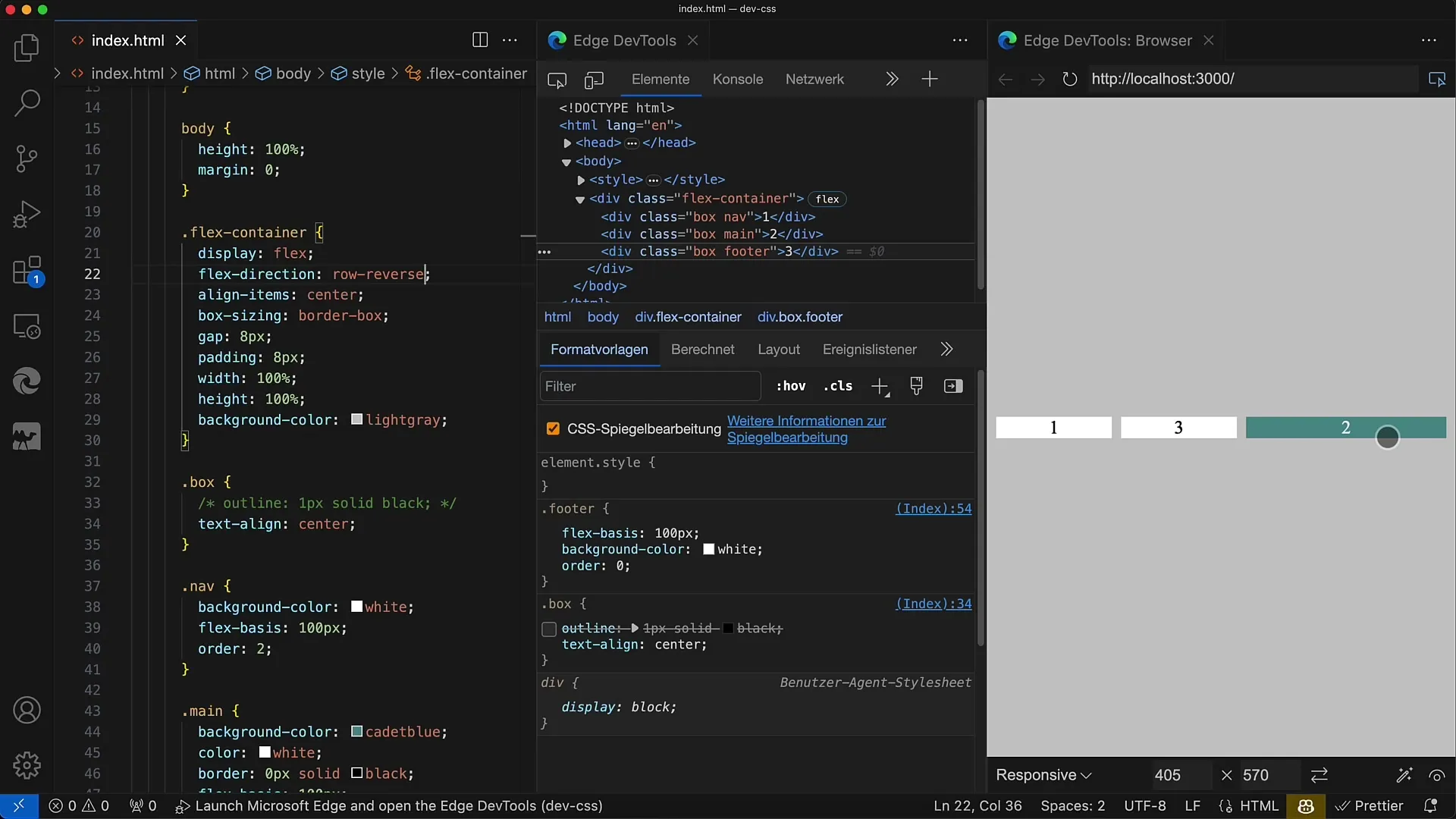
Task: Open Run and Debug view
Action: [x=27, y=215]
